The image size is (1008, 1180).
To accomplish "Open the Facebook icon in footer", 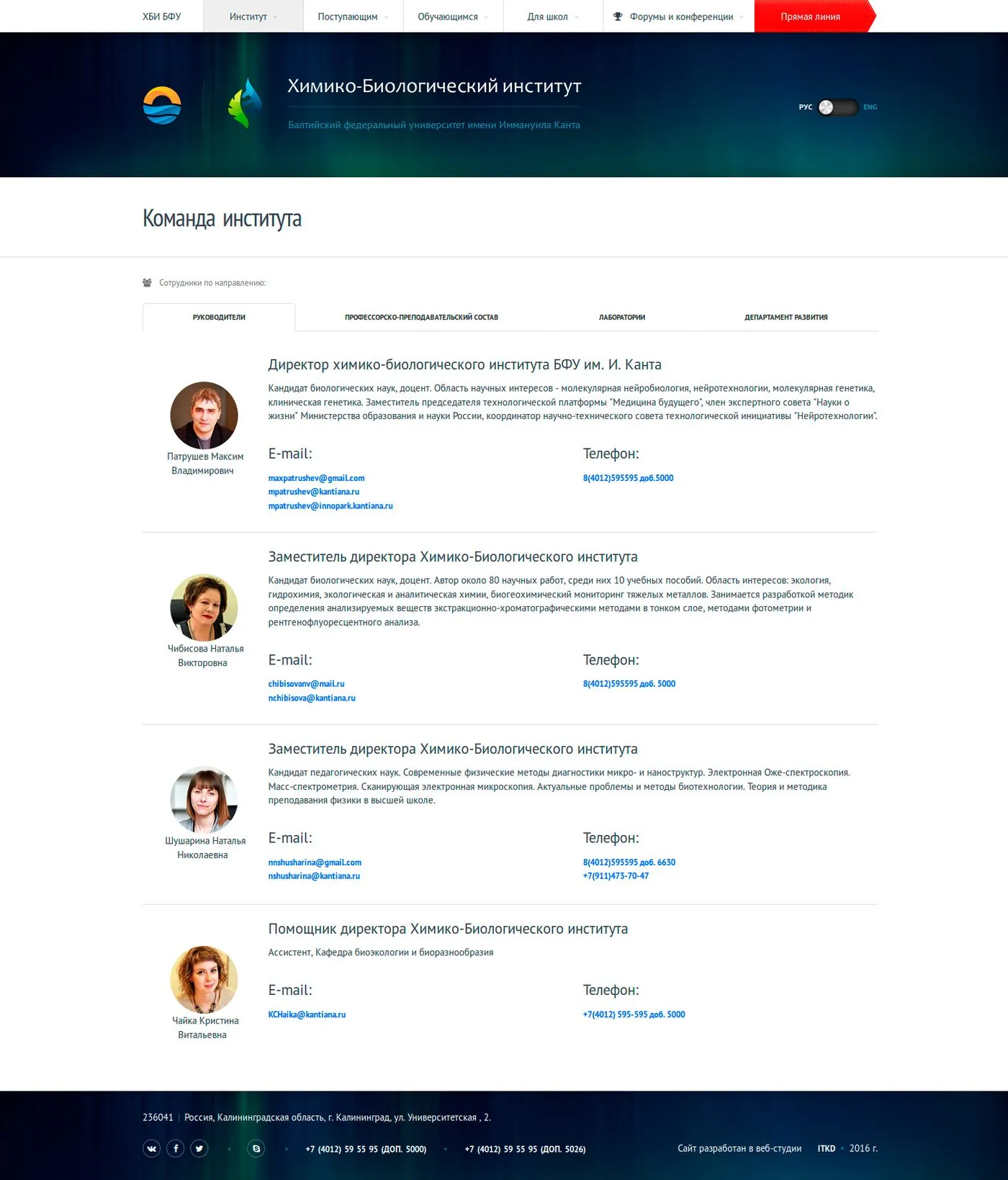I will (x=176, y=1148).
